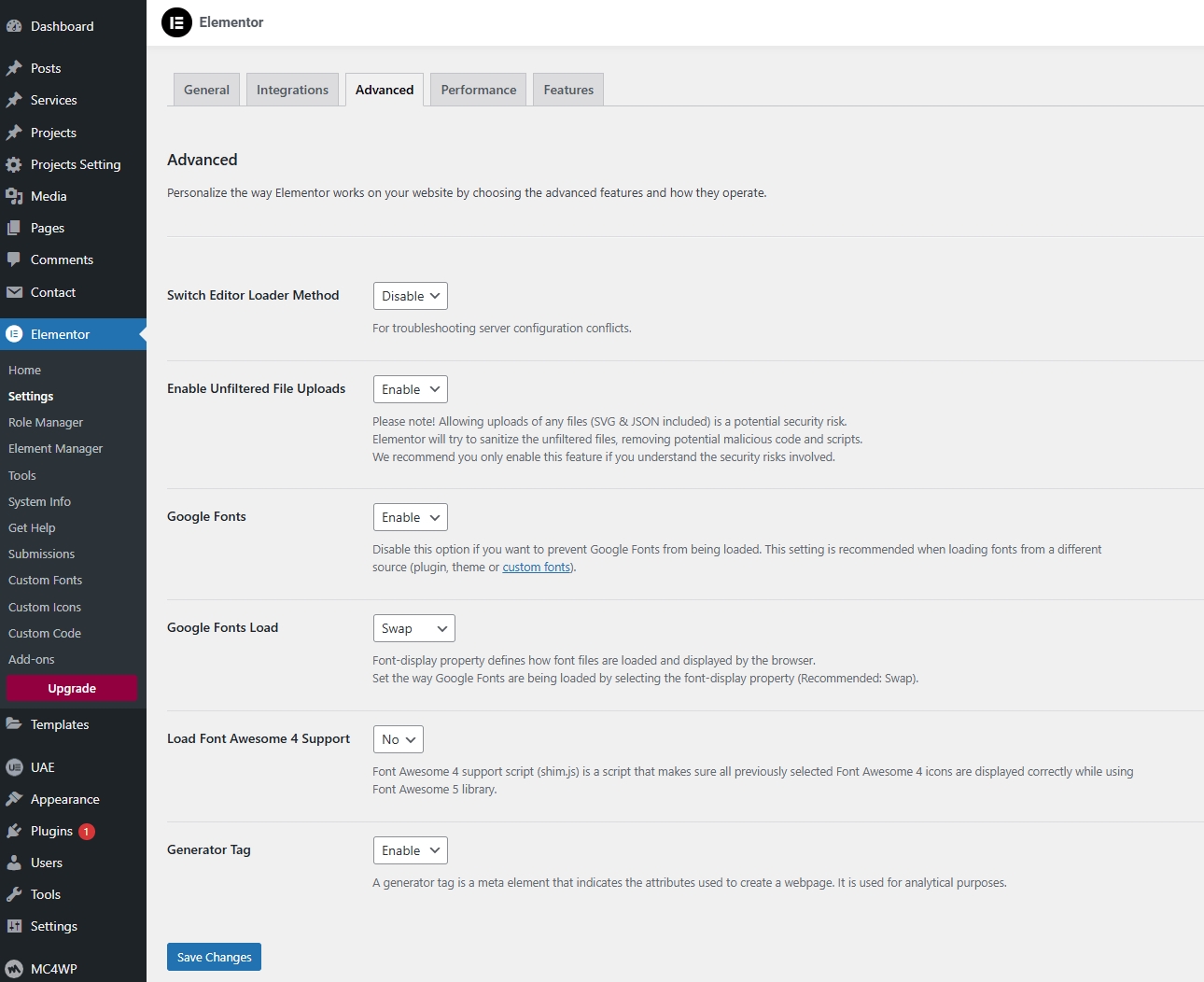This screenshot has width=1204, height=982.
Task: Click the Elementor logo icon in header
Action: click(x=176, y=22)
